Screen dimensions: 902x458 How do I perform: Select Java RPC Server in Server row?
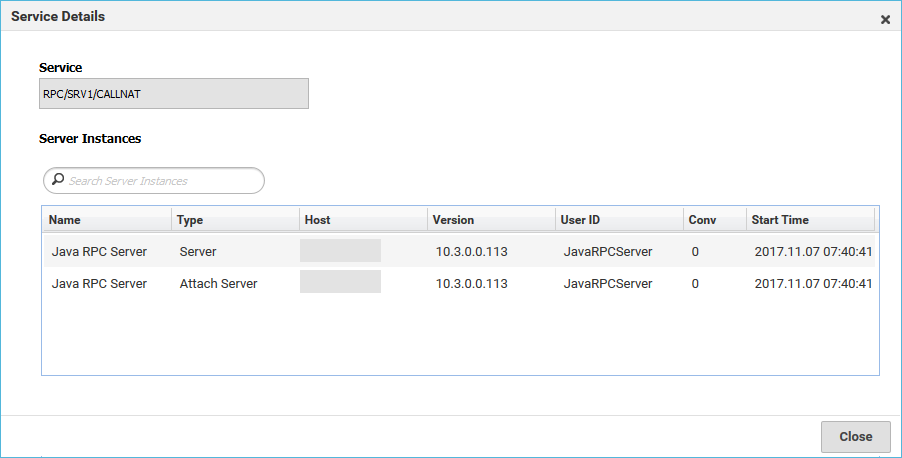point(99,251)
